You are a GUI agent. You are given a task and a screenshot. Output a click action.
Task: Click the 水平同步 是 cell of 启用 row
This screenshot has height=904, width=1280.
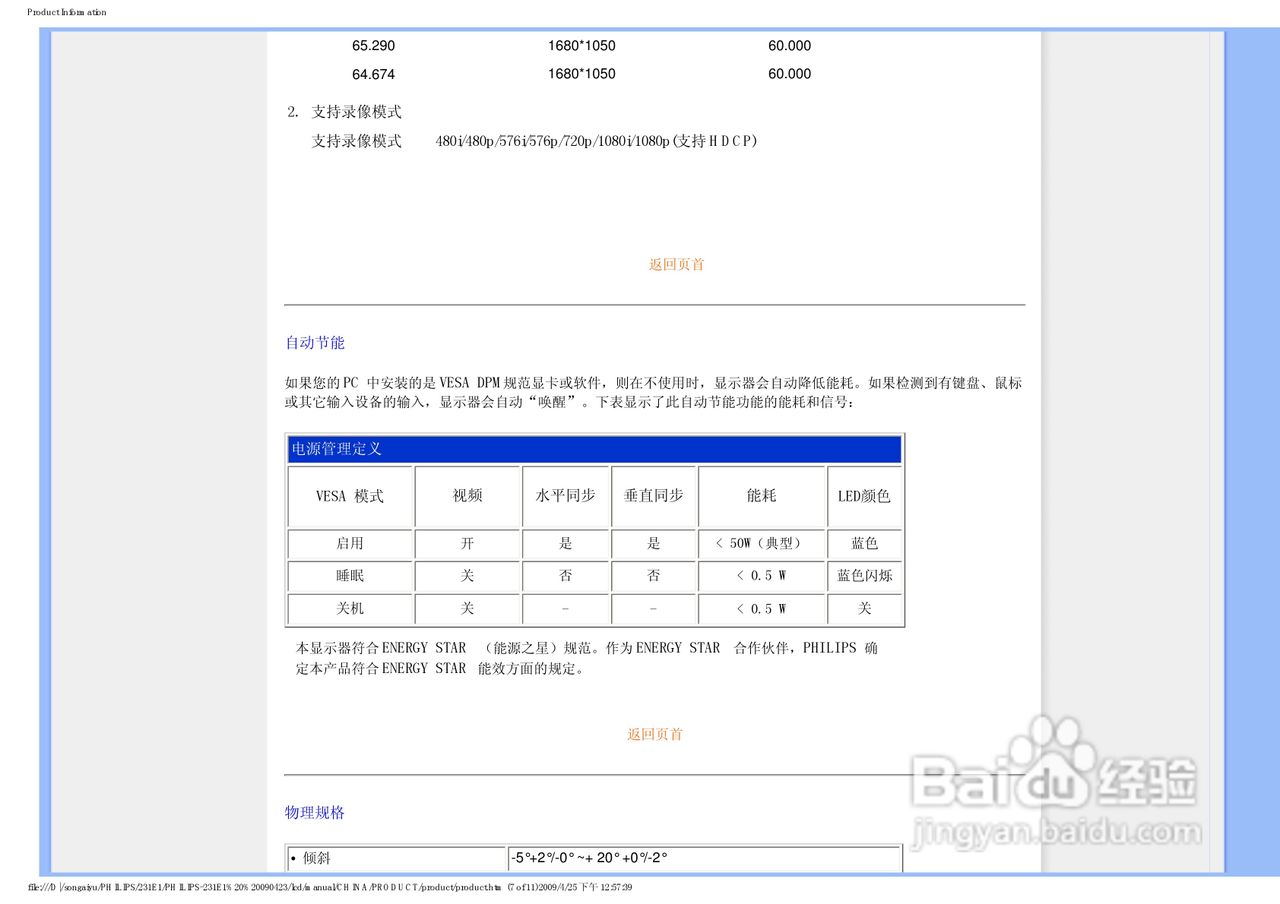(565, 544)
